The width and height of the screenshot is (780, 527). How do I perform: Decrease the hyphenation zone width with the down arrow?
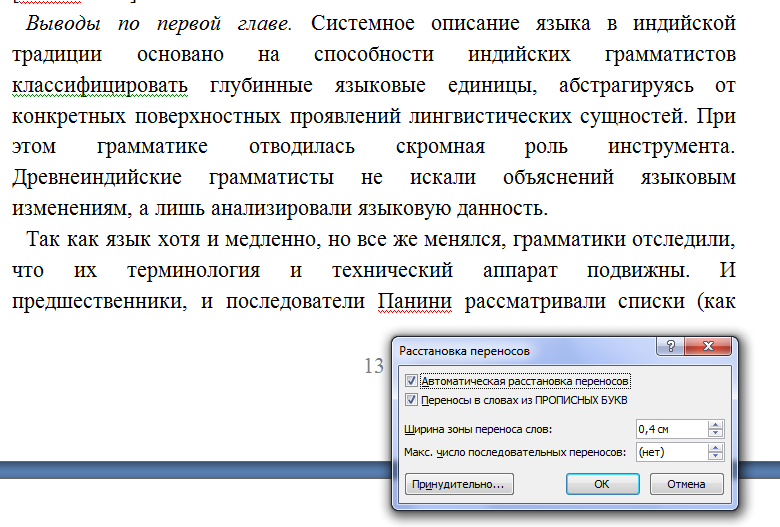point(715,433)
